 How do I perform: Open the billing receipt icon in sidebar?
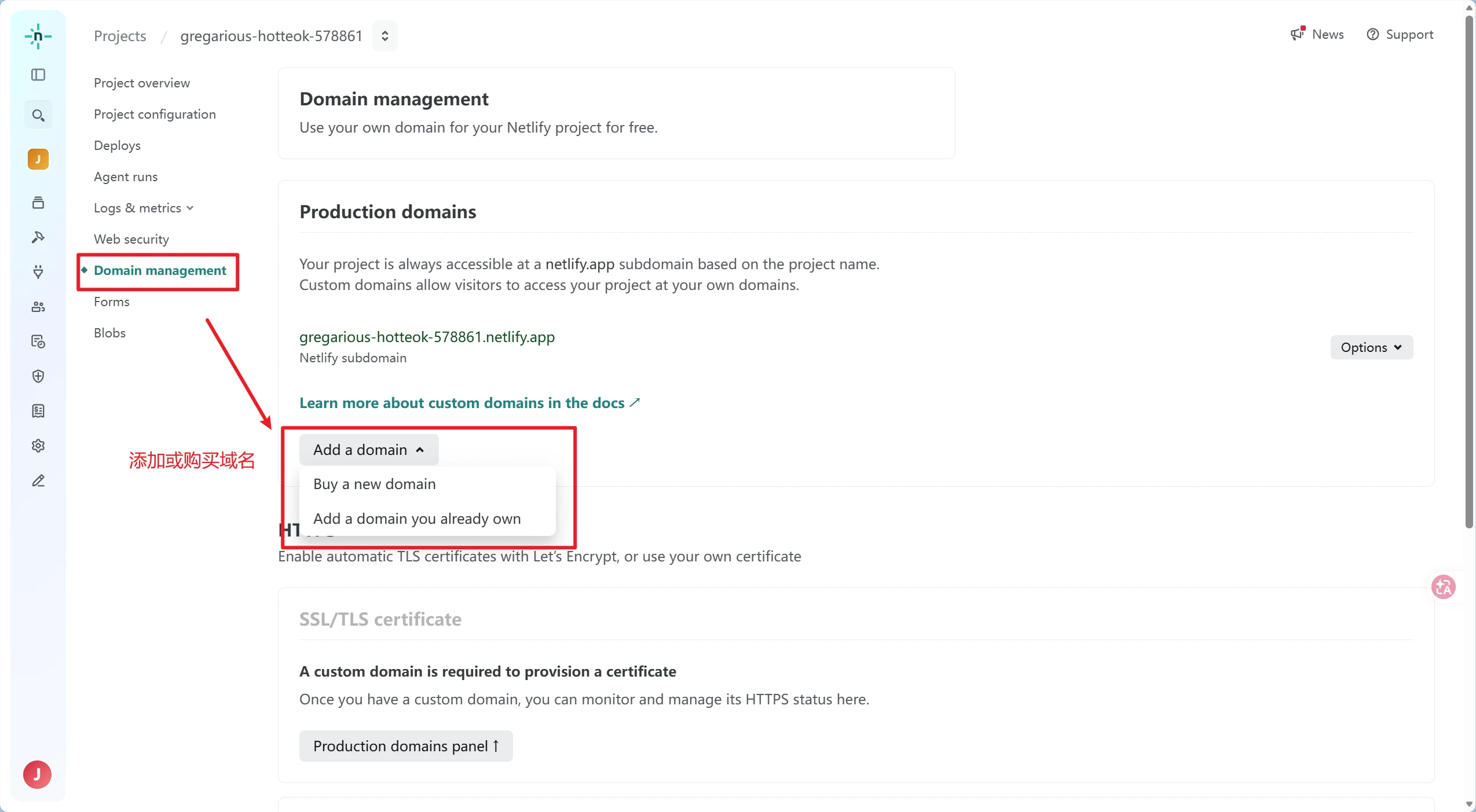click(x=38, y=411)
